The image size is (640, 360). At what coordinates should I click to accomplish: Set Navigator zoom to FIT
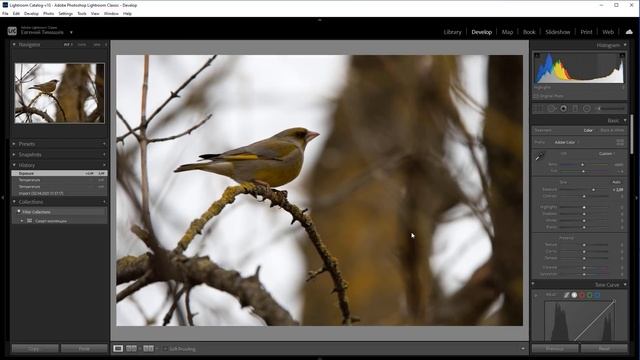(x=67, y=44)
